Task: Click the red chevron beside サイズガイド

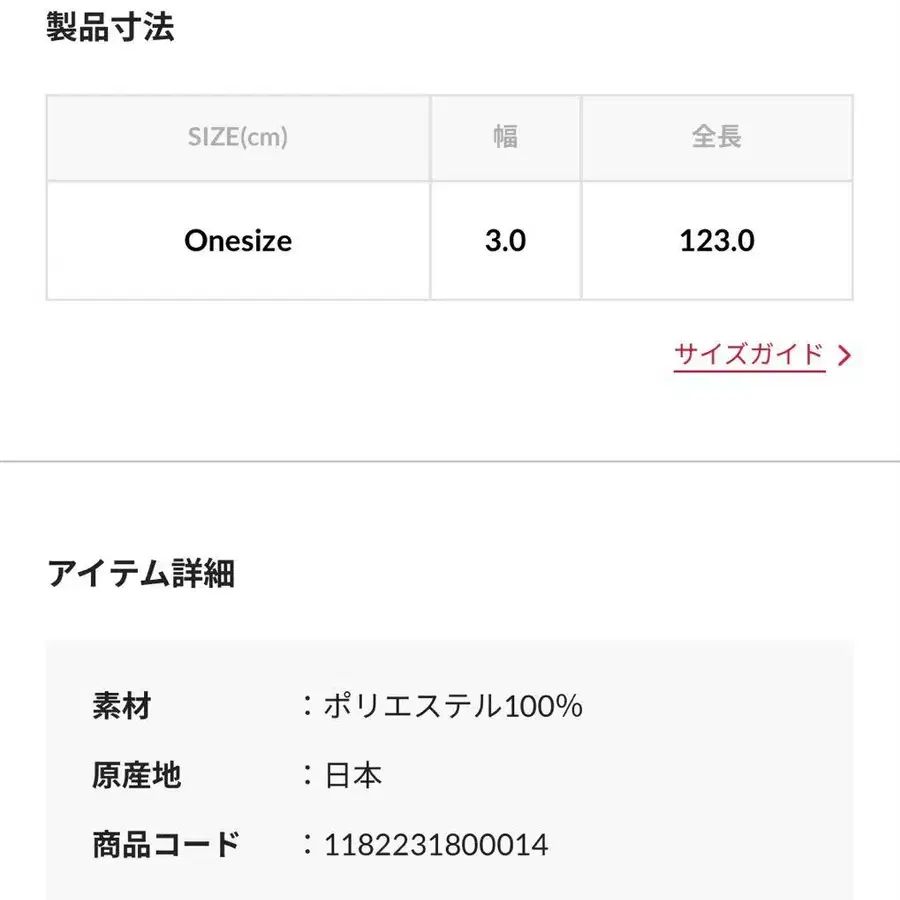Action: pyautogui.click(x=844, y=355)
